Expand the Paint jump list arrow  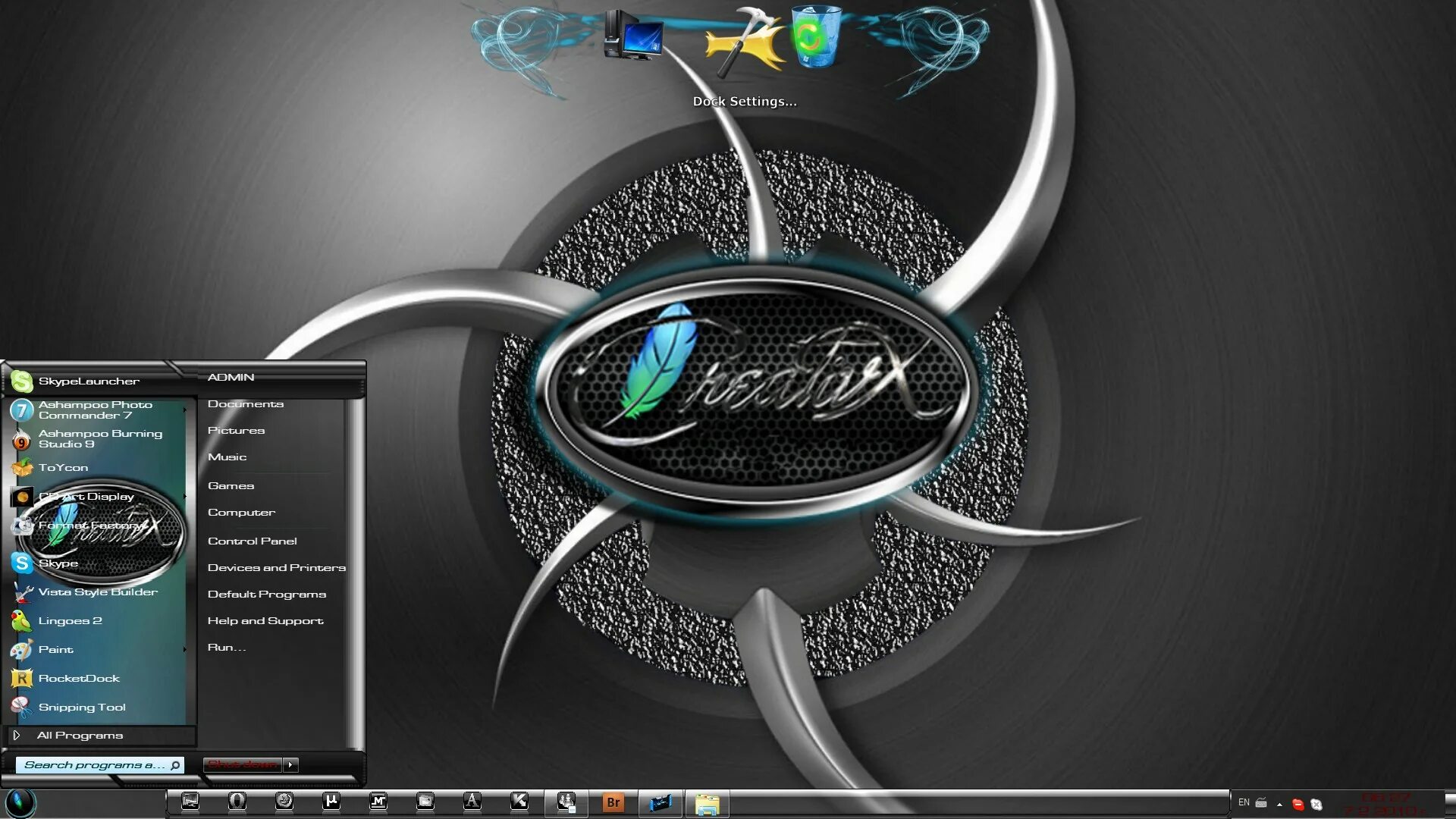click(x=184, y=649)
